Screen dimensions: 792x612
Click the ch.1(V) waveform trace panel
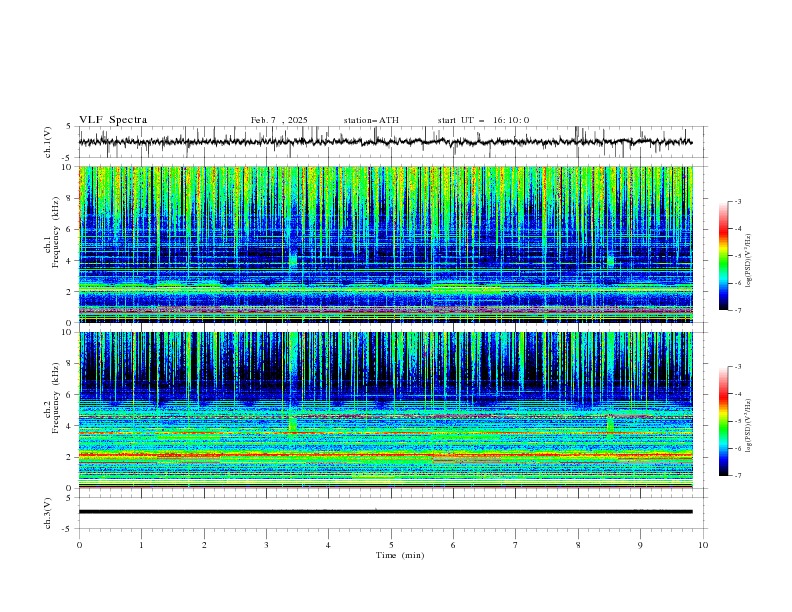(x=393, y=142)
